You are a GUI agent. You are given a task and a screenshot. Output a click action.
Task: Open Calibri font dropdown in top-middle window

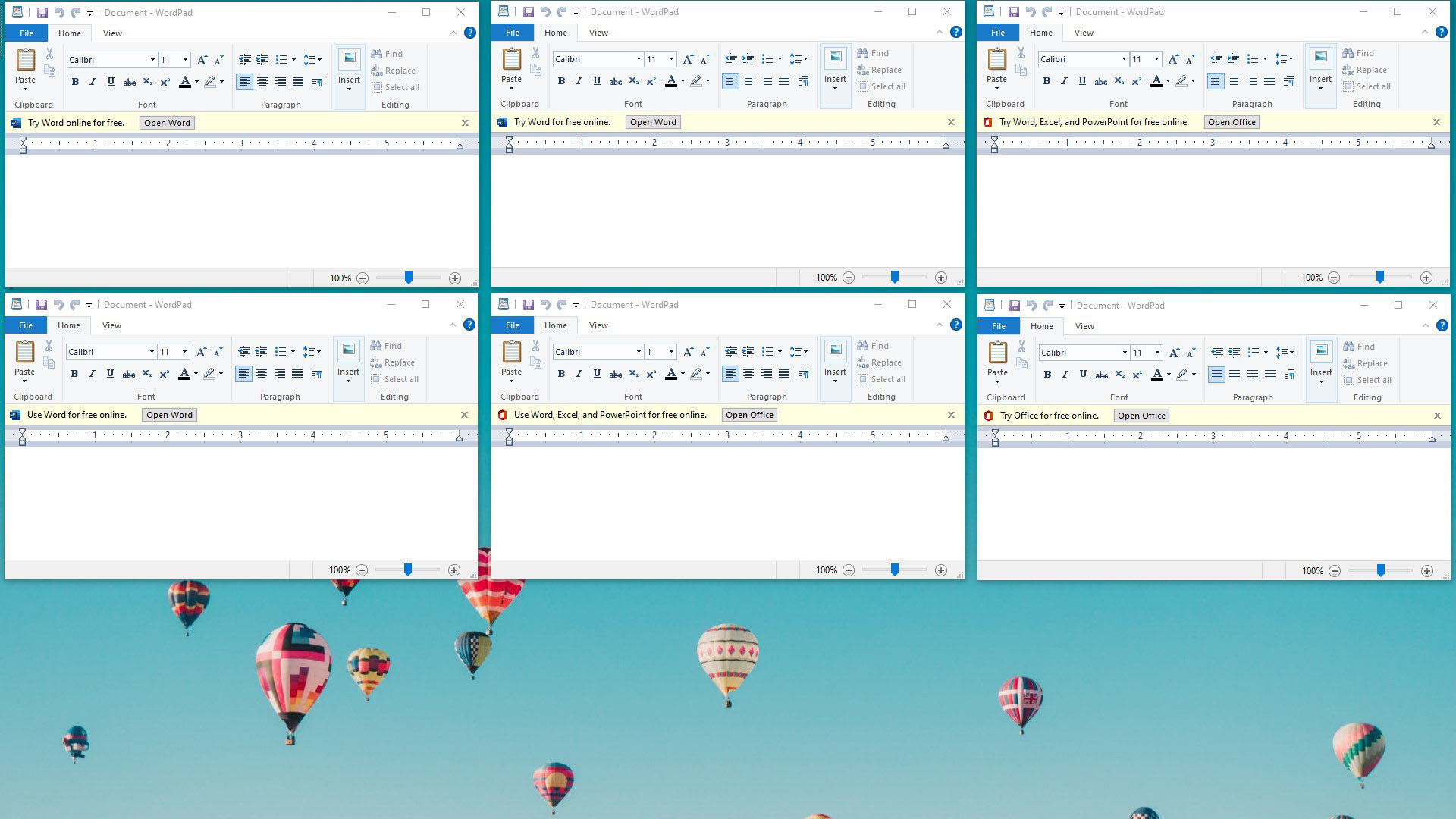click(x=639, y=59)
